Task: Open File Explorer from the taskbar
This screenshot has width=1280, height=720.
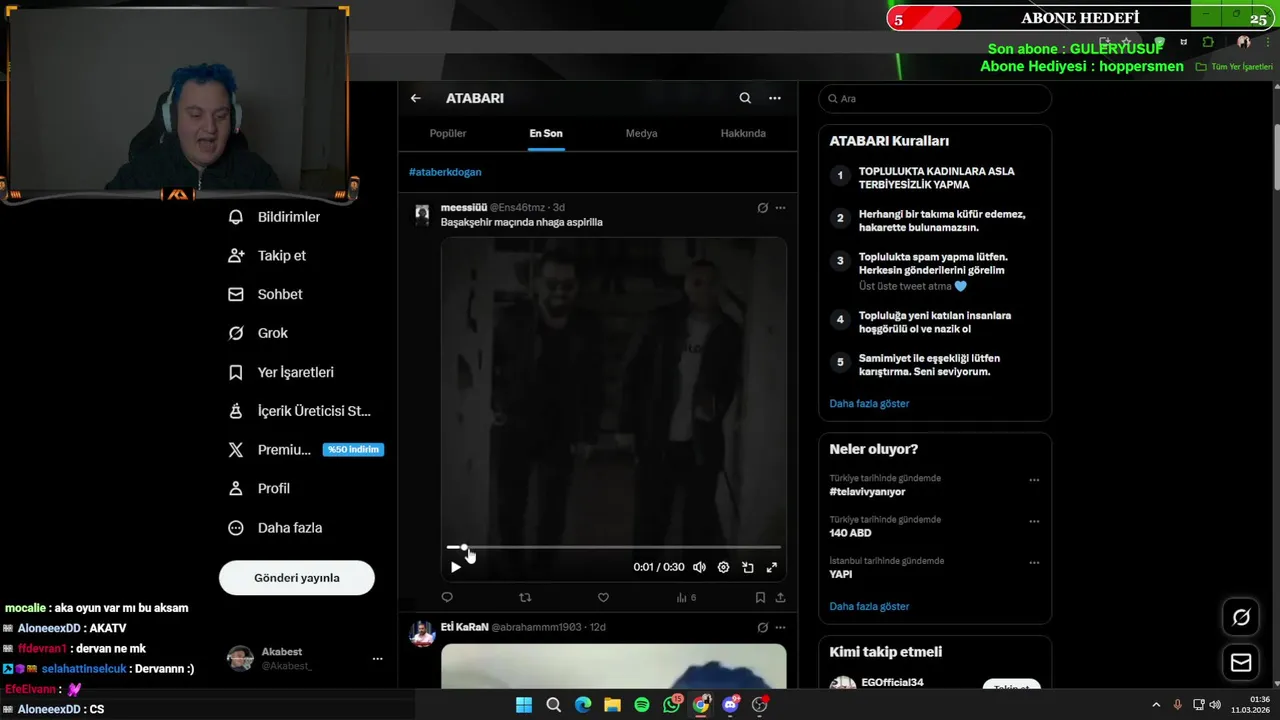Action: (x=612, y=705)
